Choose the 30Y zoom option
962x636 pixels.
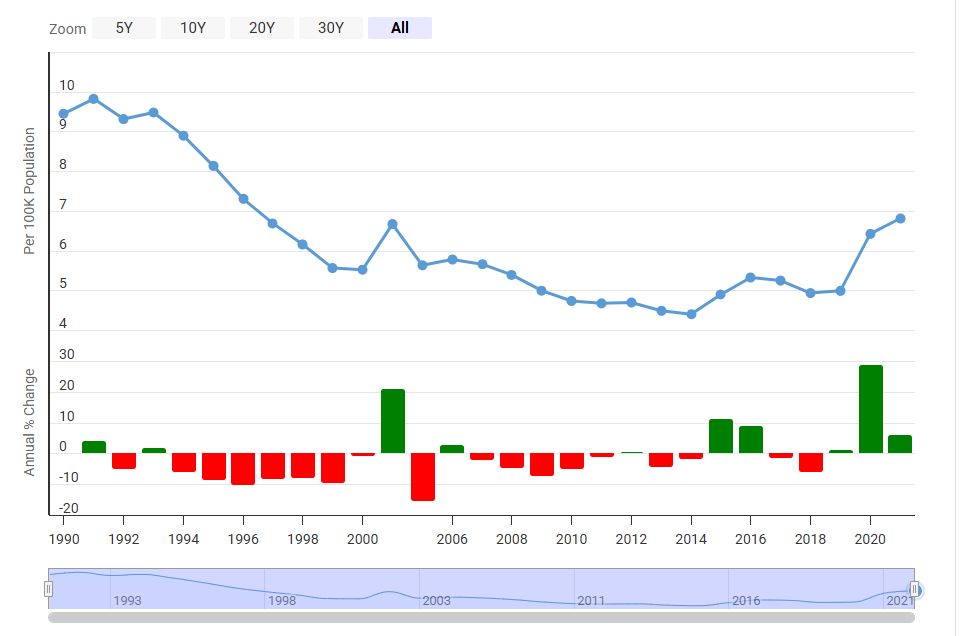click(x=331, y=28)
